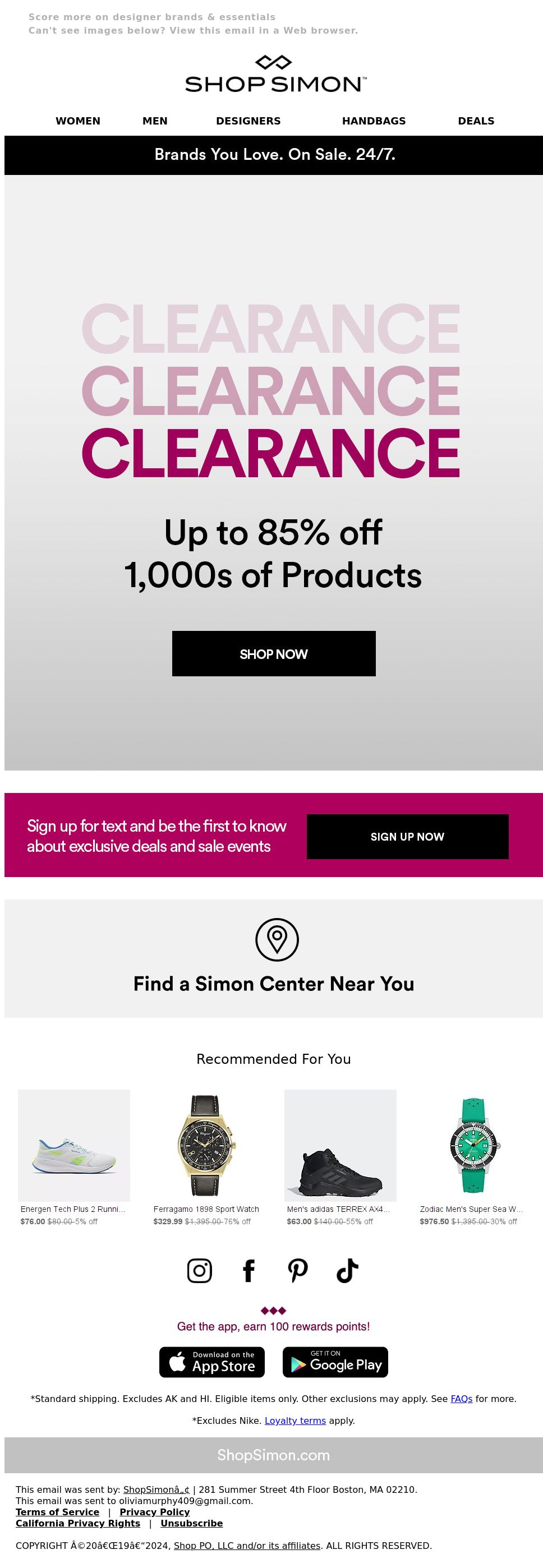Open the DESIGNERS navigation item
This screenshot has width=543, height=1568.
pyautogui.click(x=249, y=121)
